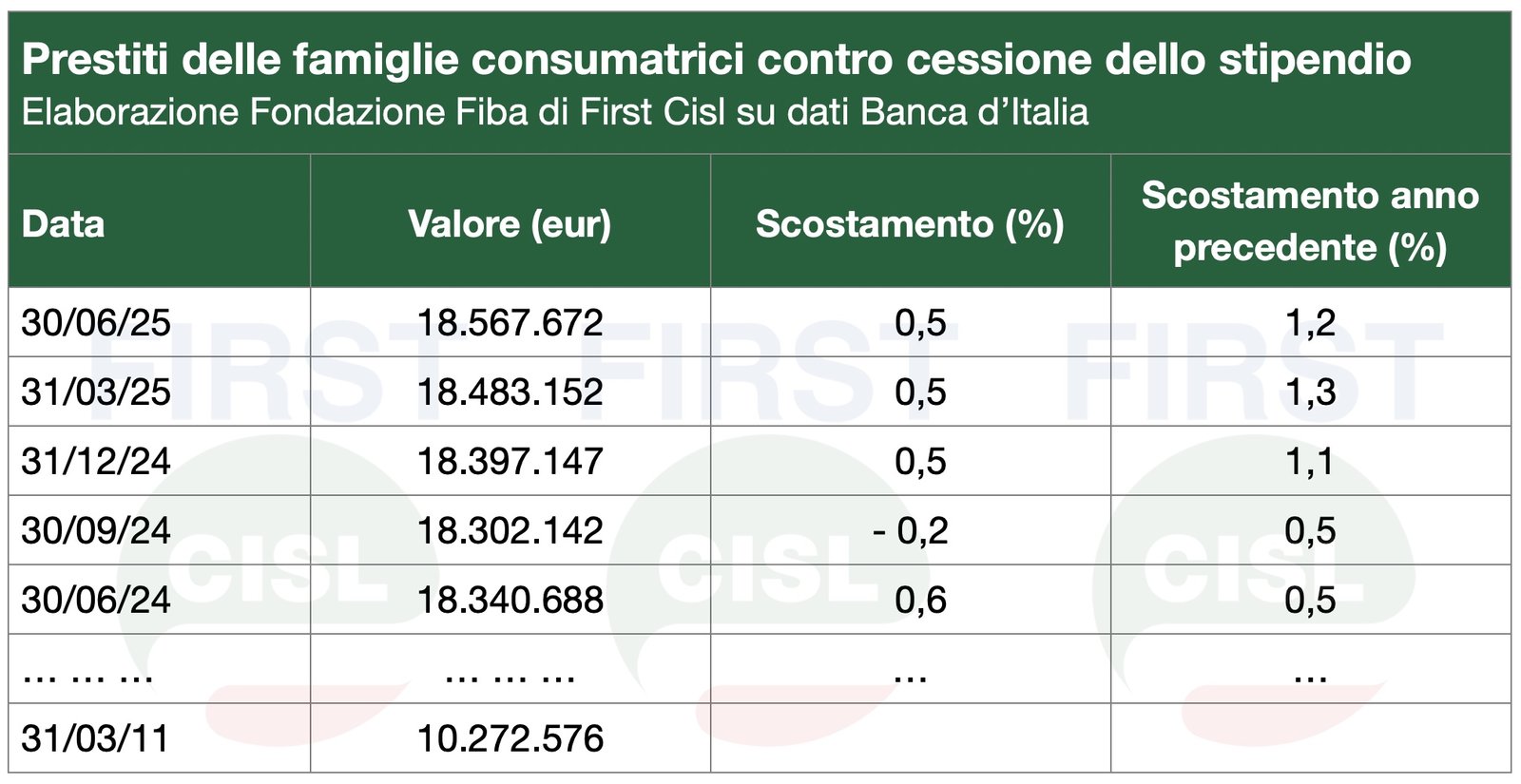This screenshot has width=1521, height=784.
Task: Click the 1,1 annual change cell
Action: (1310, 461)
